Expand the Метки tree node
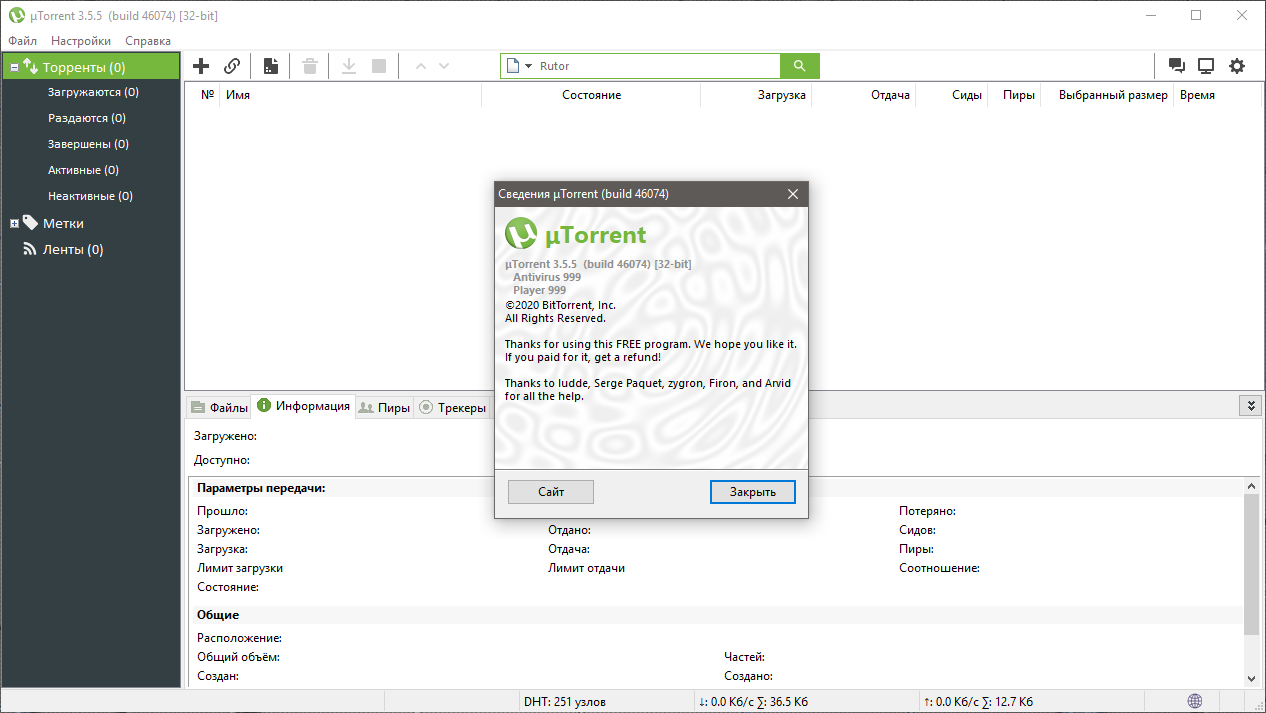Image resolution: width=1266 pixels, height=713 pixels. point(14,223)
